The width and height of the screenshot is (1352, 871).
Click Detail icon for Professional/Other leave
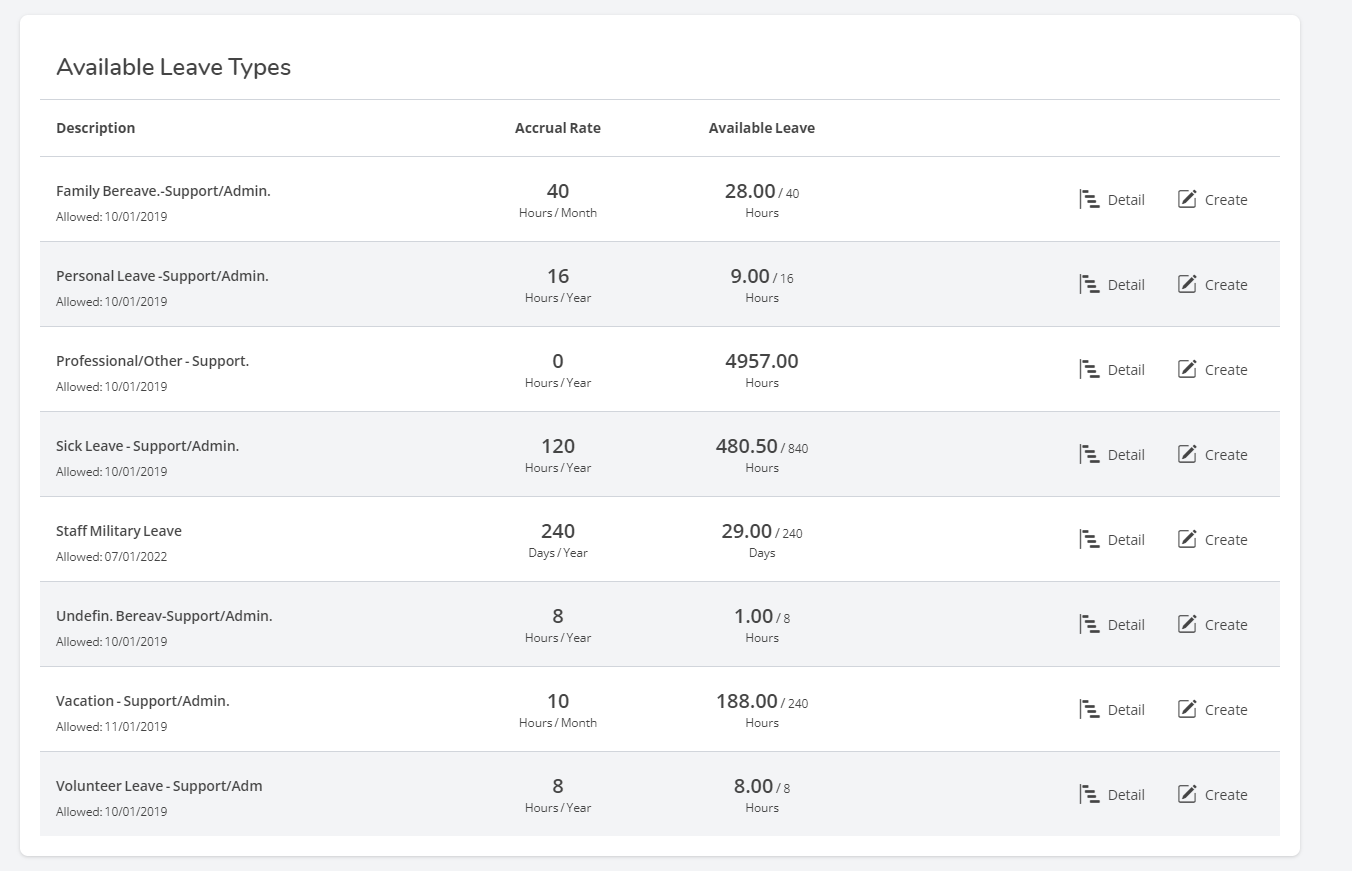point(1089,369)
